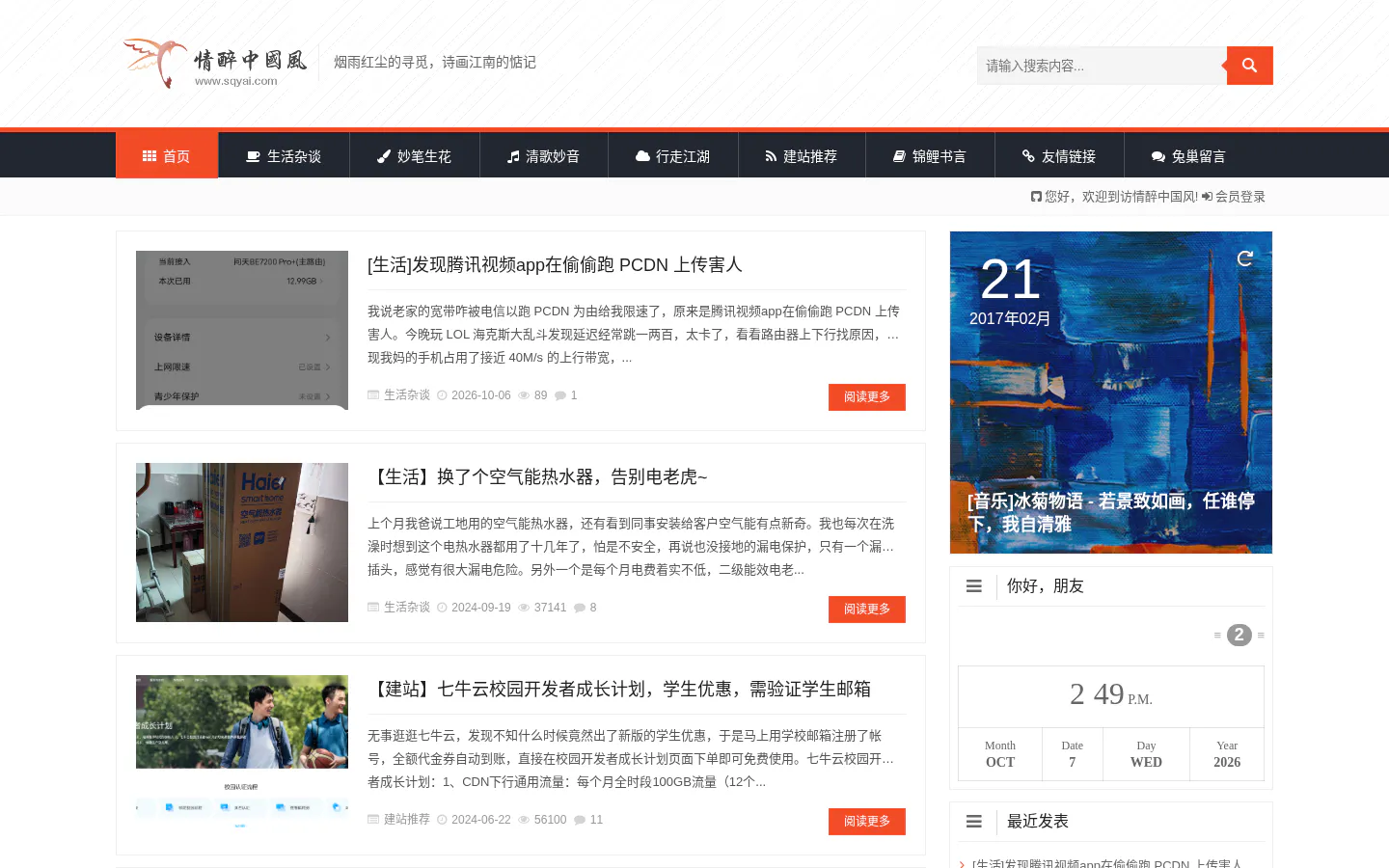Open the 生活杂谈 nav item
The width and height of the screenshot is (1389, 868).
284,155
